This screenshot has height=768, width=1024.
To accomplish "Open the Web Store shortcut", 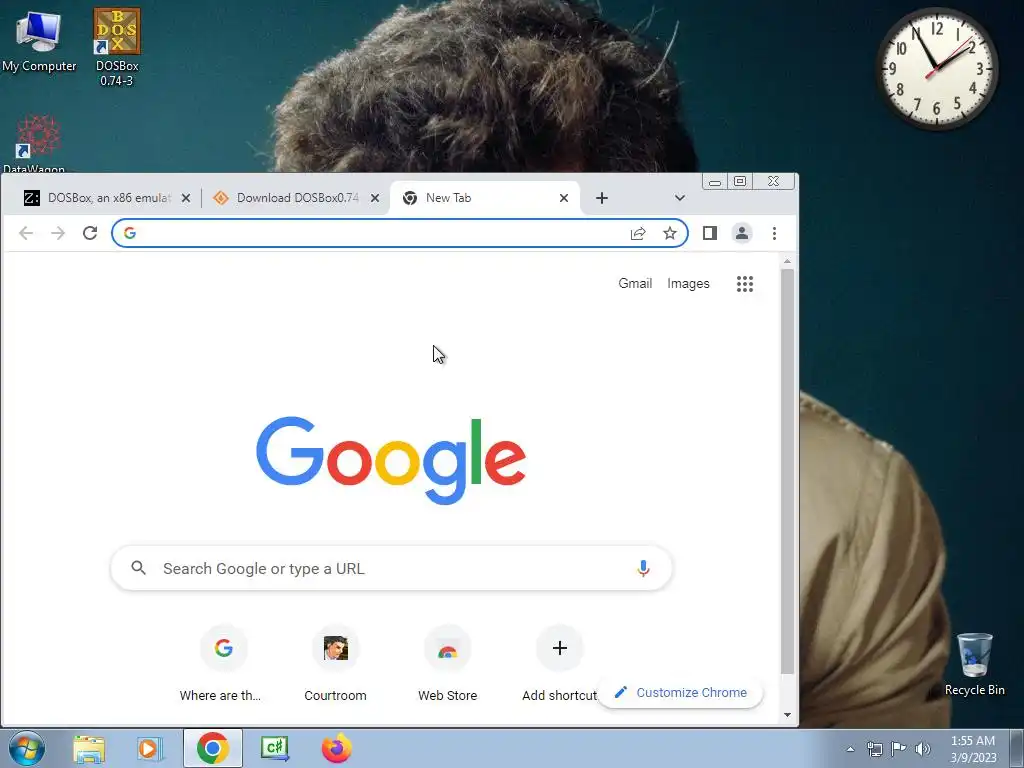I will (447, 664).
